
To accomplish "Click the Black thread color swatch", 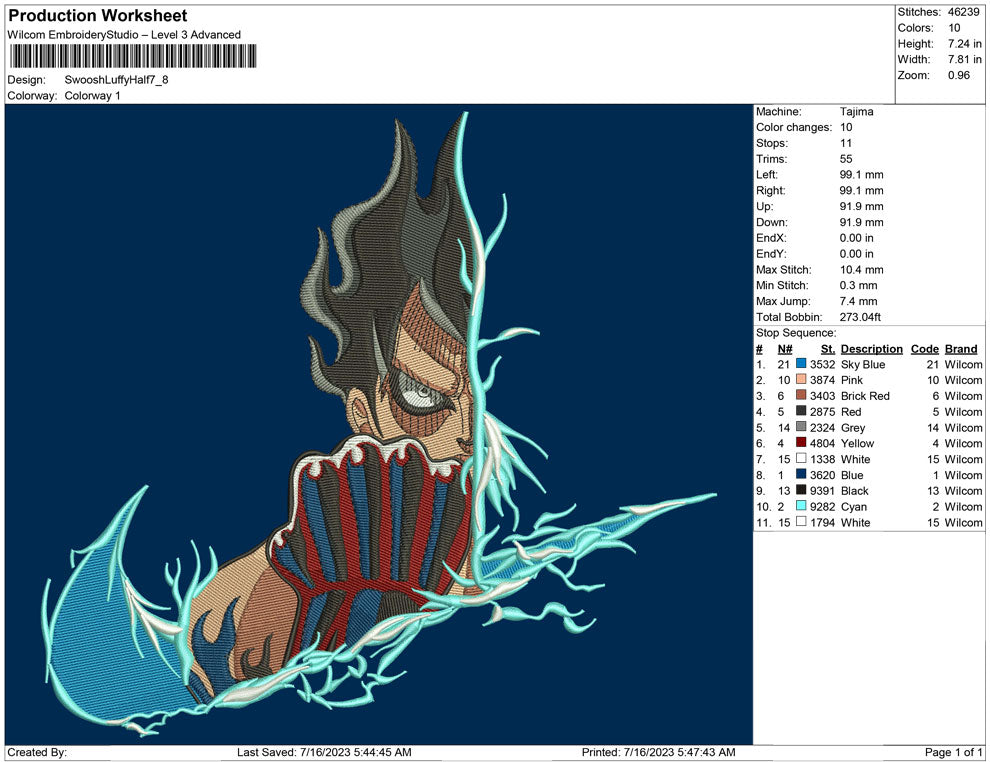I will [x=801, y=491].
